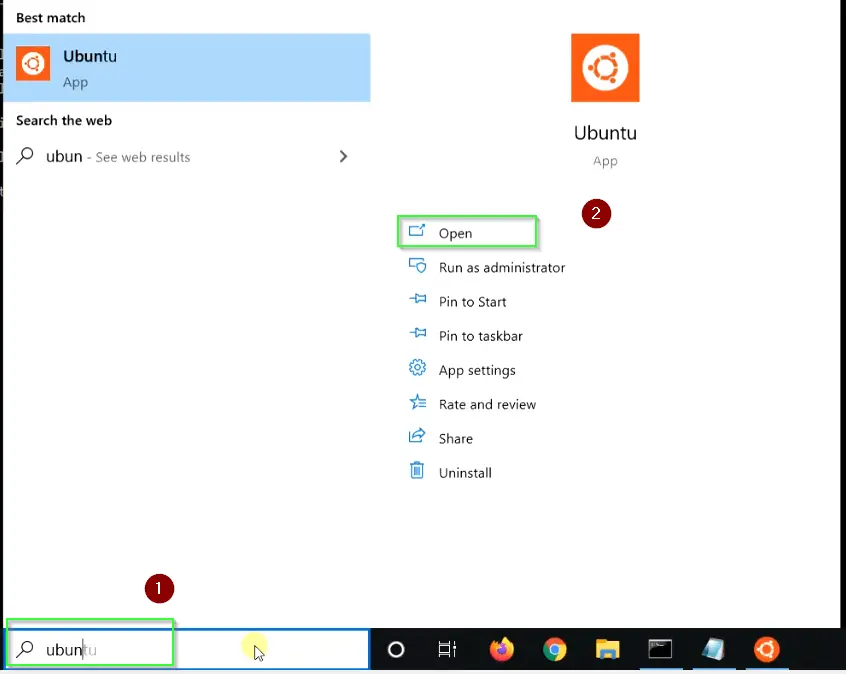846x674 pixels.
Task: Open Ubuntu icon on the taskbar
Action: [x=766, y=649]
